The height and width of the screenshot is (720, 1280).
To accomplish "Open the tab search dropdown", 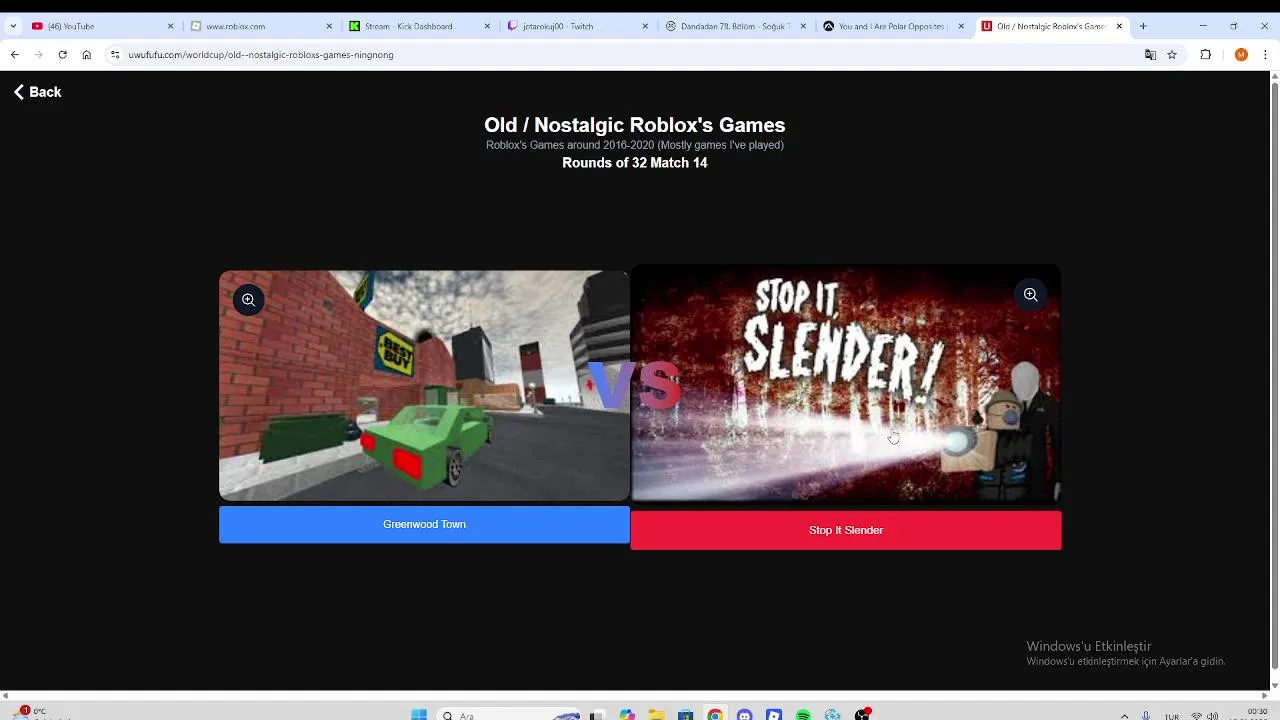I will (13, 26).
